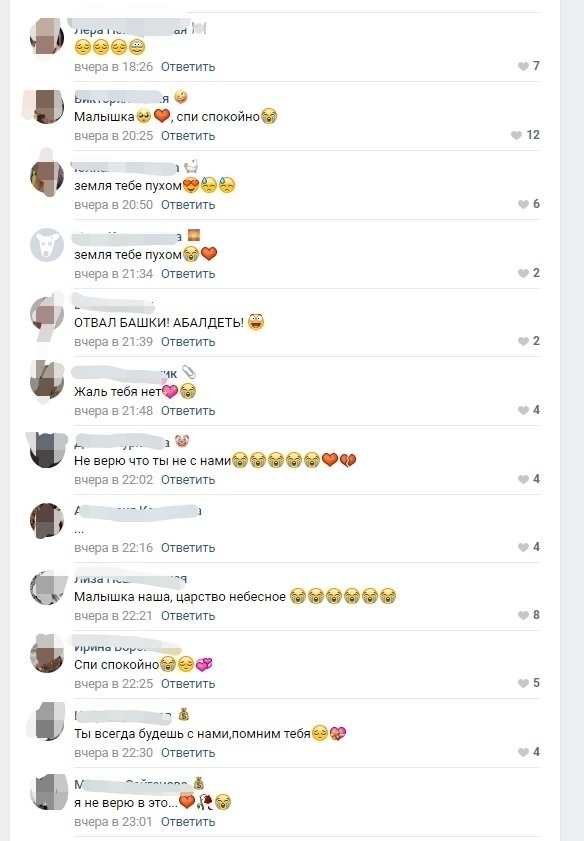
Task: Open avatar of the 22:30 commenter
Action: tap(47, 722)
